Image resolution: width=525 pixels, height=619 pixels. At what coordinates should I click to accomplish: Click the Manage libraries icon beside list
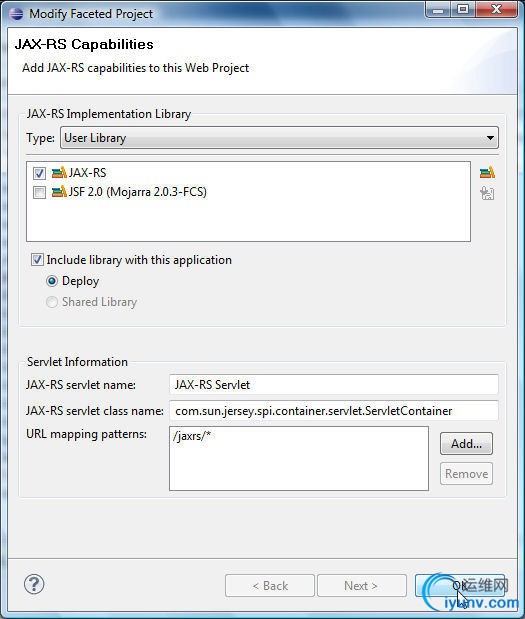coord(487,173)
